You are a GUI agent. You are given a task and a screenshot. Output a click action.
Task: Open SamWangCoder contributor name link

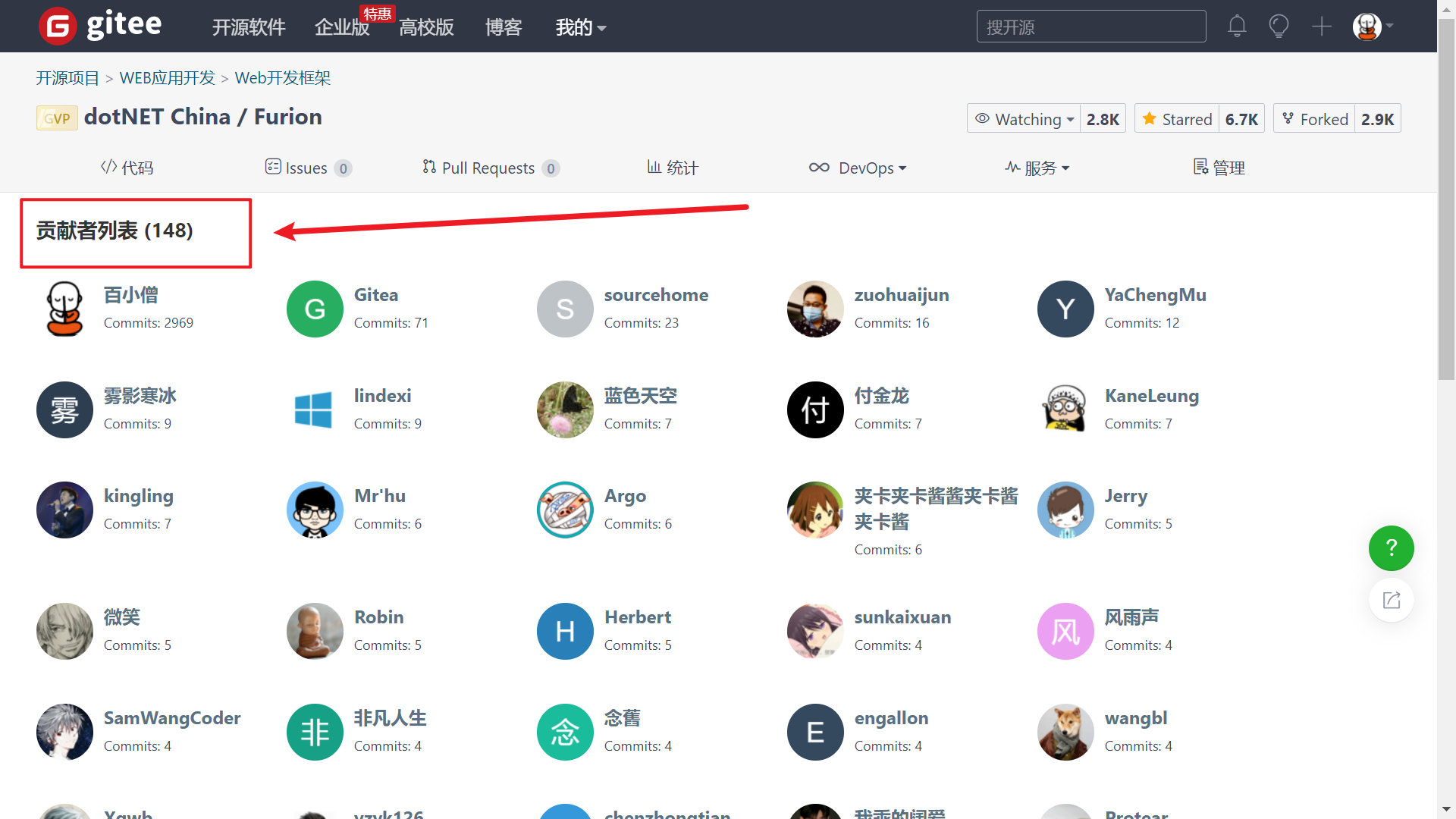coord(172,718)
